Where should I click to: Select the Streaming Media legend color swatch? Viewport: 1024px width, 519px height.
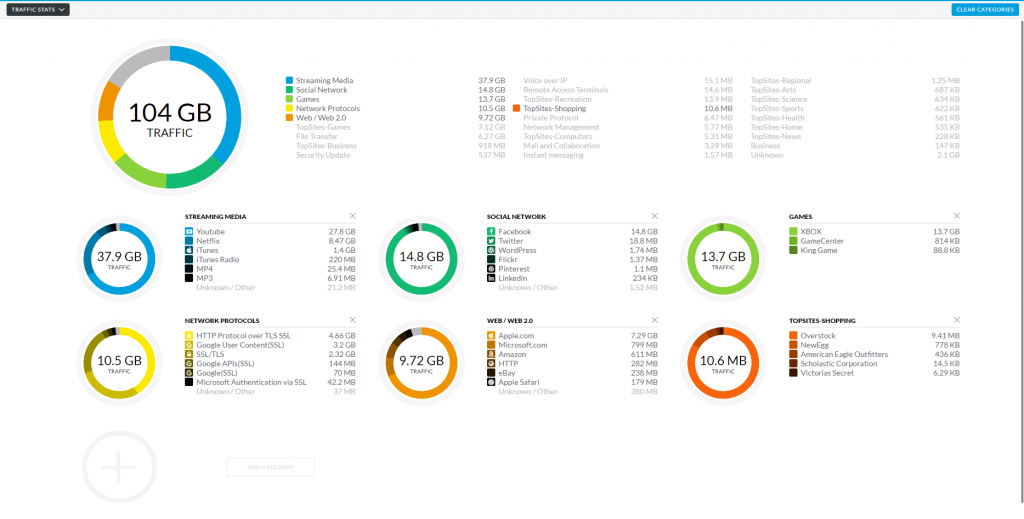(x=289, y=80)
